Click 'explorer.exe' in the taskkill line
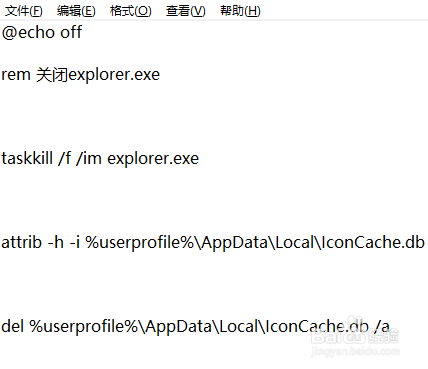The image size is (428, 369). 153,159
